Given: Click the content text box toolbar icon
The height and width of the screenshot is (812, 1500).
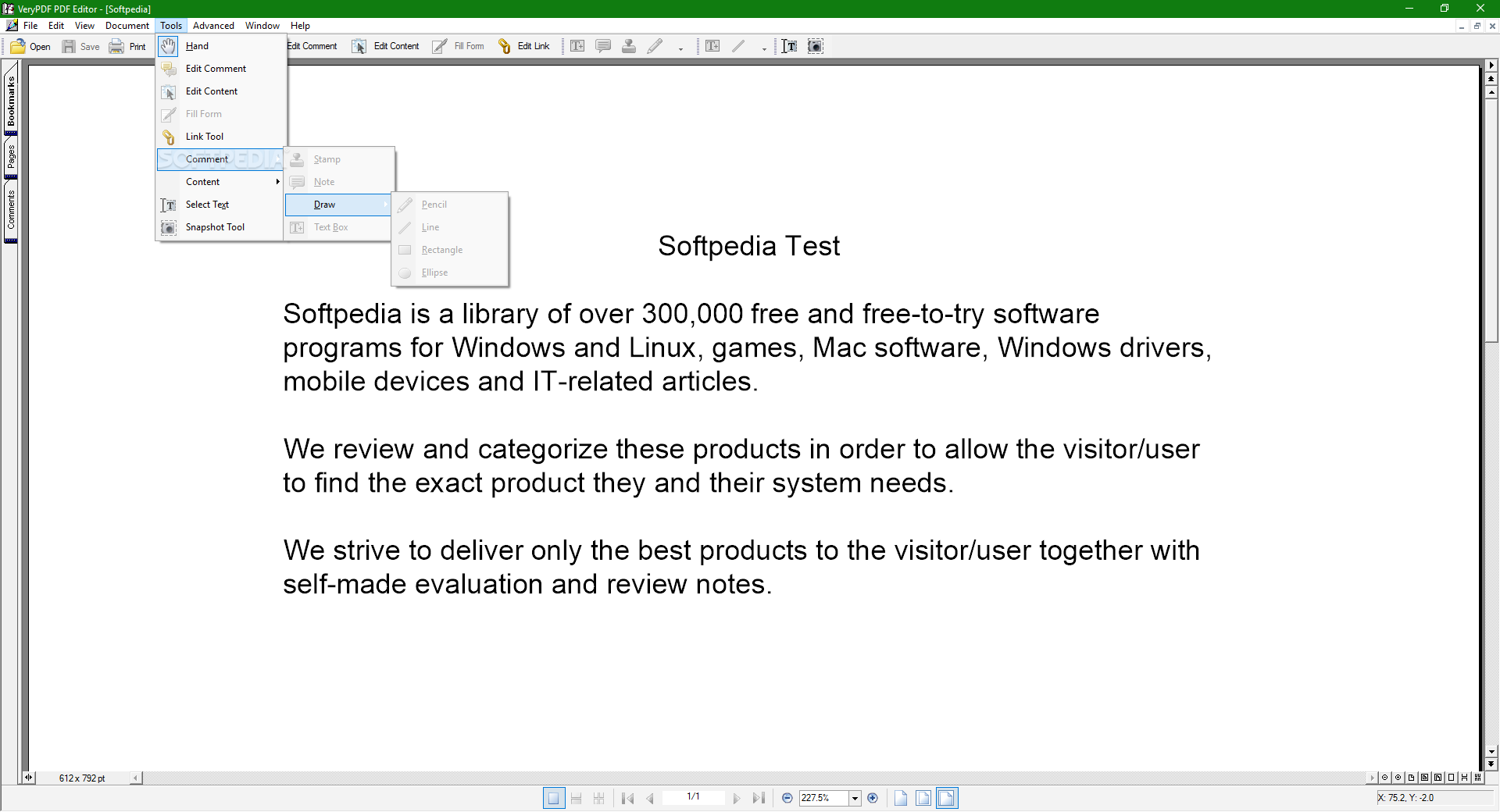Looking at the screenshot, I should click(712, 47).
